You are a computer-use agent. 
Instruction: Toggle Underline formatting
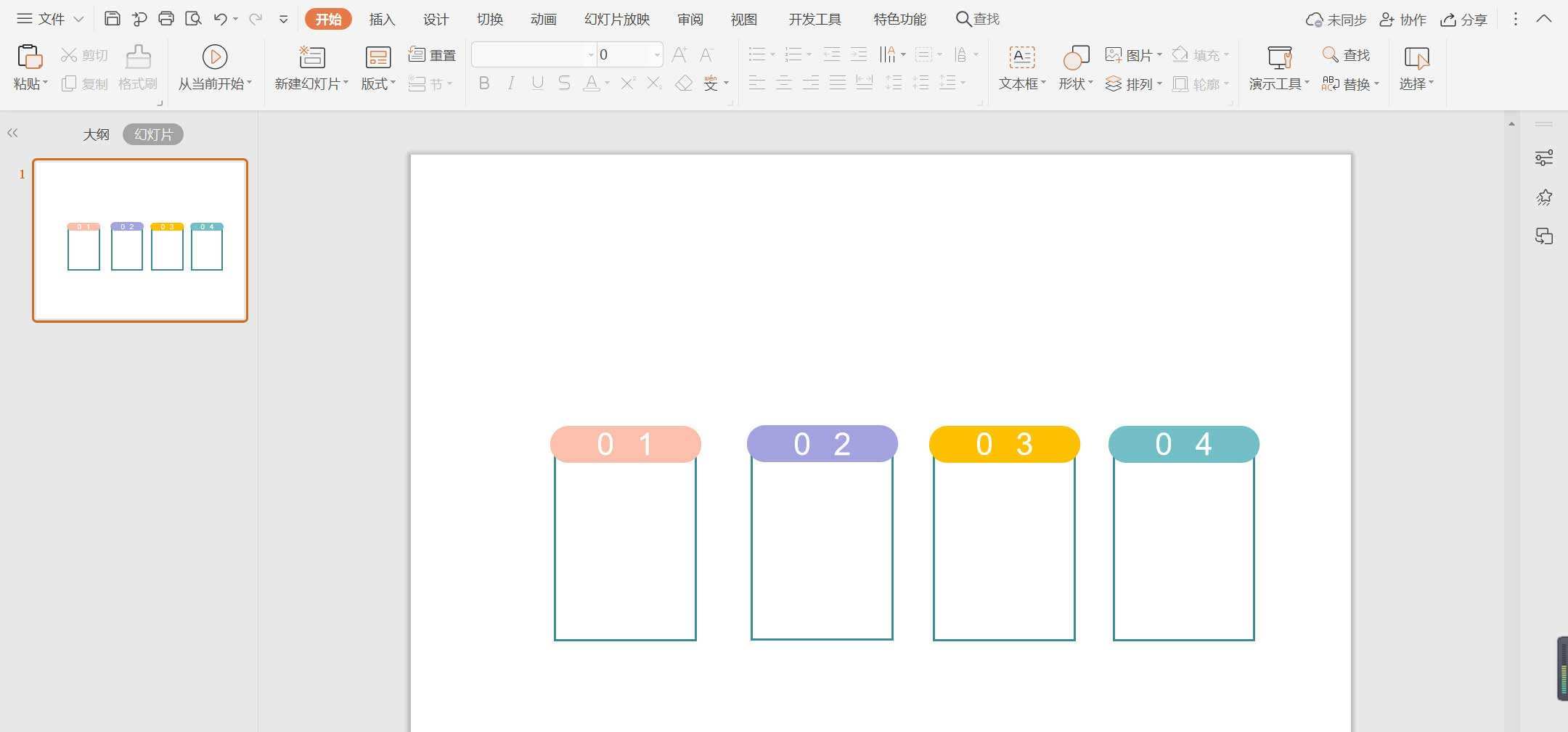tap(537, 83)
